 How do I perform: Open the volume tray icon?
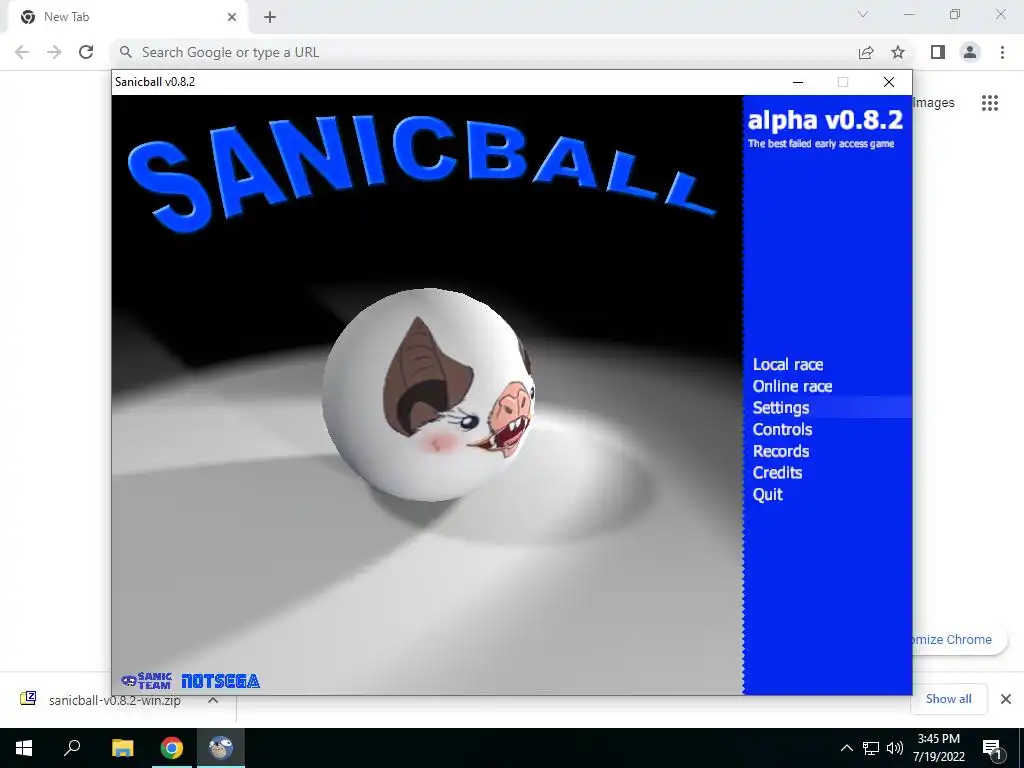point(895,748)
